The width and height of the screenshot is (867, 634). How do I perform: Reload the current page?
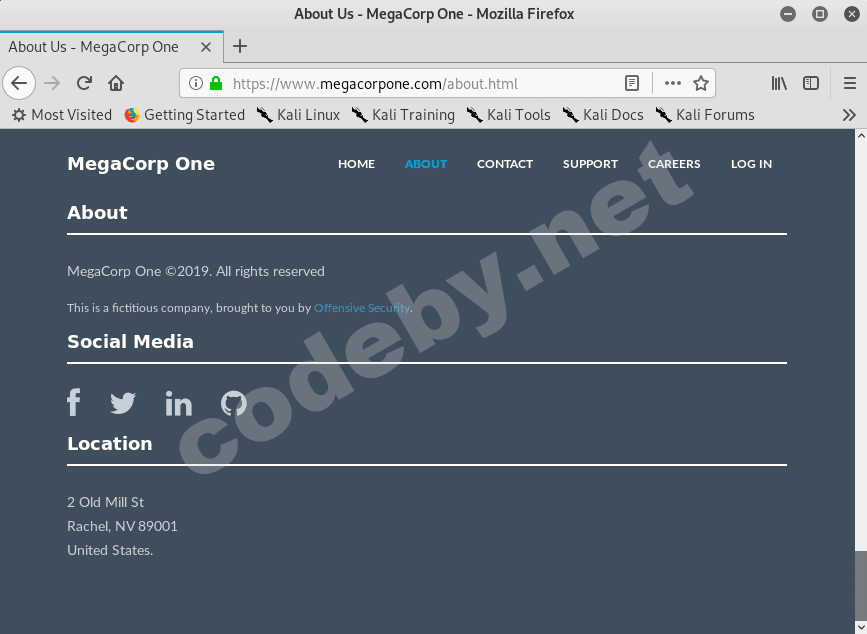click(84, 83)
